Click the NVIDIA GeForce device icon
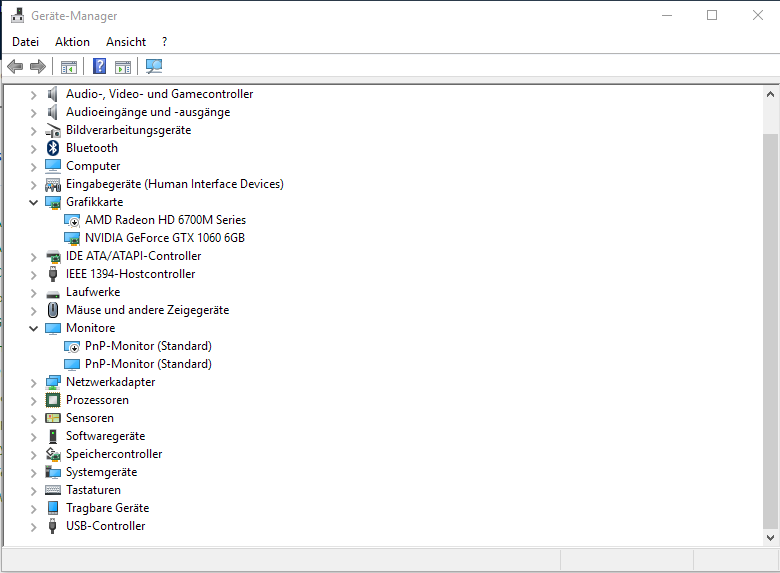 click(x=72, y=238)
